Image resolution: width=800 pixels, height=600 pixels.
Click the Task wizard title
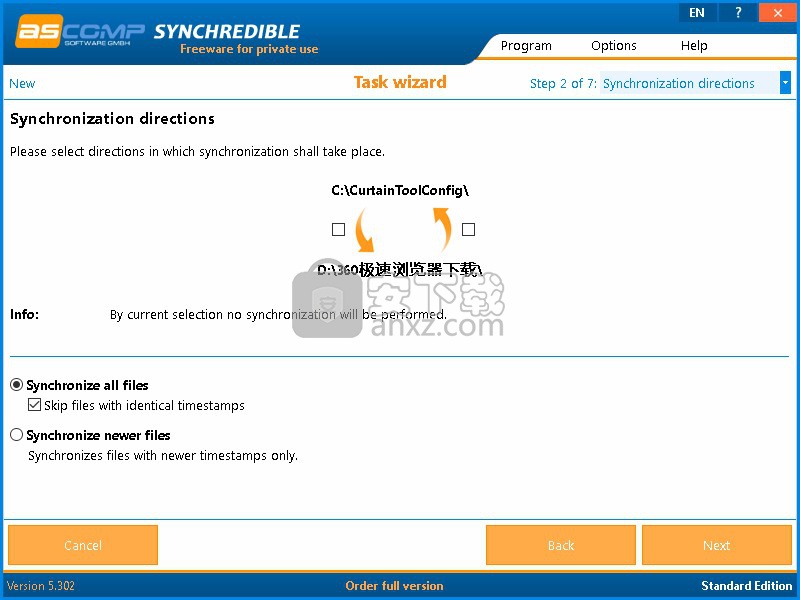point(400,82)
